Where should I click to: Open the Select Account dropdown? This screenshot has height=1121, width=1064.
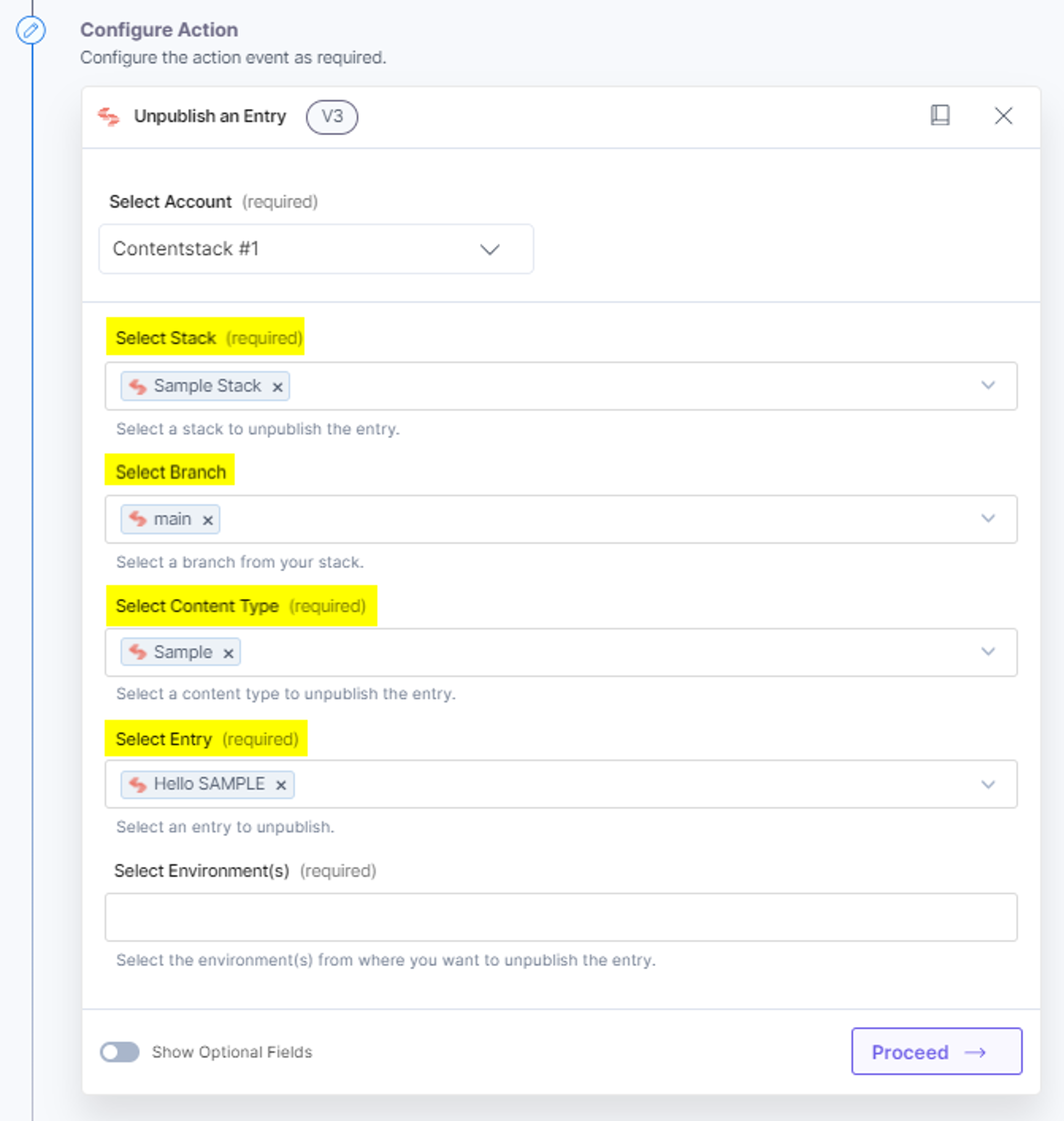(316, 249)
